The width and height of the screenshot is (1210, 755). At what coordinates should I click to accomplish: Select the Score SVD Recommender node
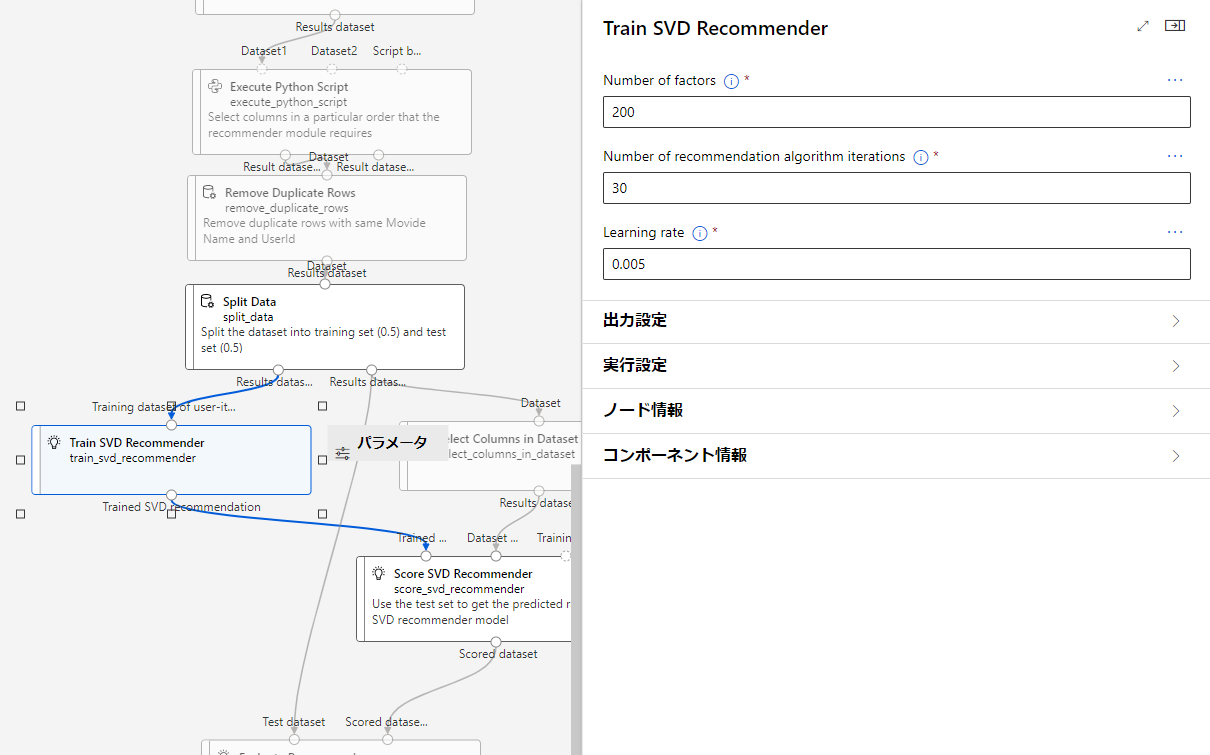pos(464,599)
